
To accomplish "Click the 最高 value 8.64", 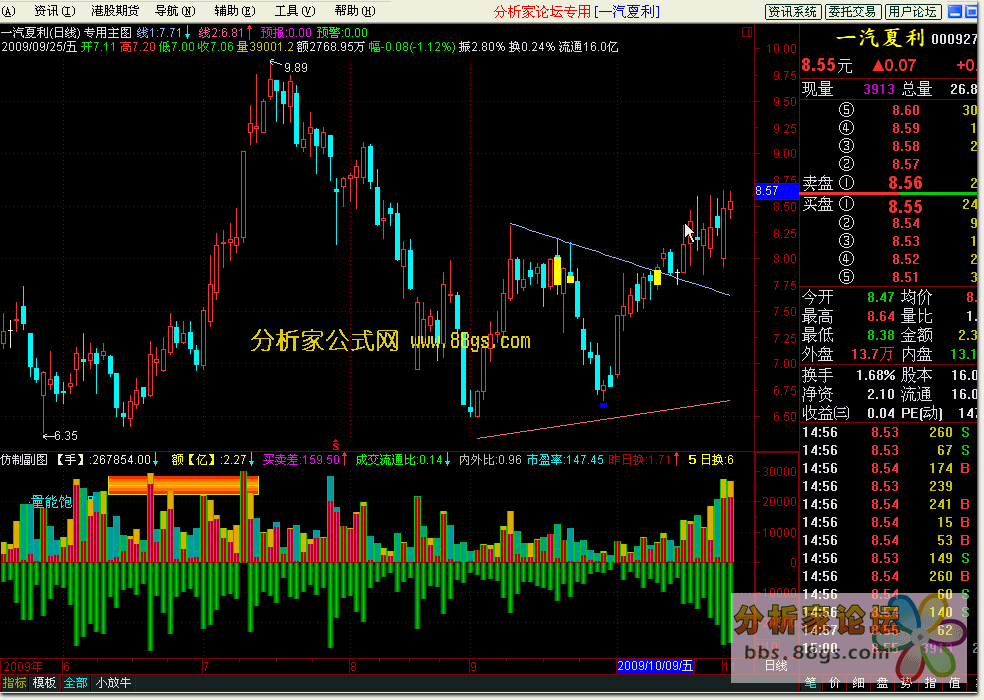I will coord(880,316).
